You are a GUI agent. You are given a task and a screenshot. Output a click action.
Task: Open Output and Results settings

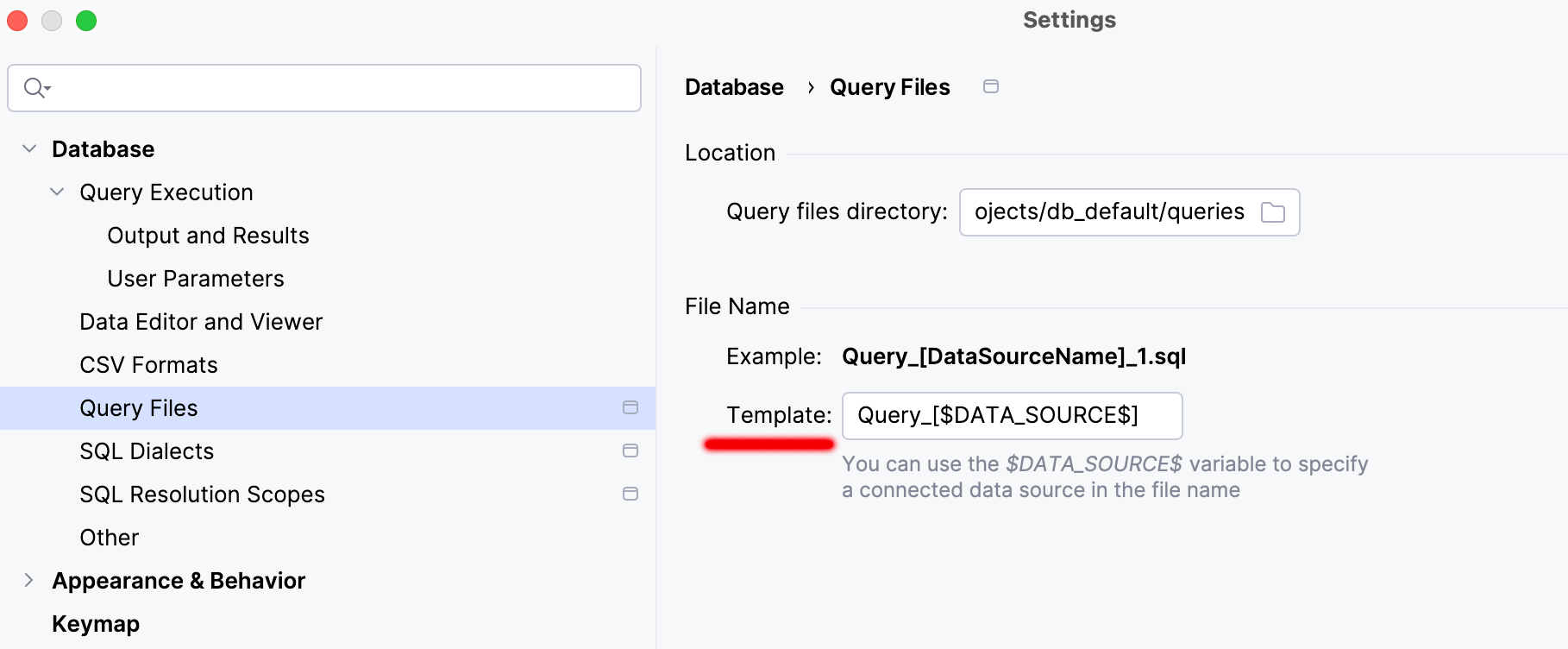click(208, 236)
